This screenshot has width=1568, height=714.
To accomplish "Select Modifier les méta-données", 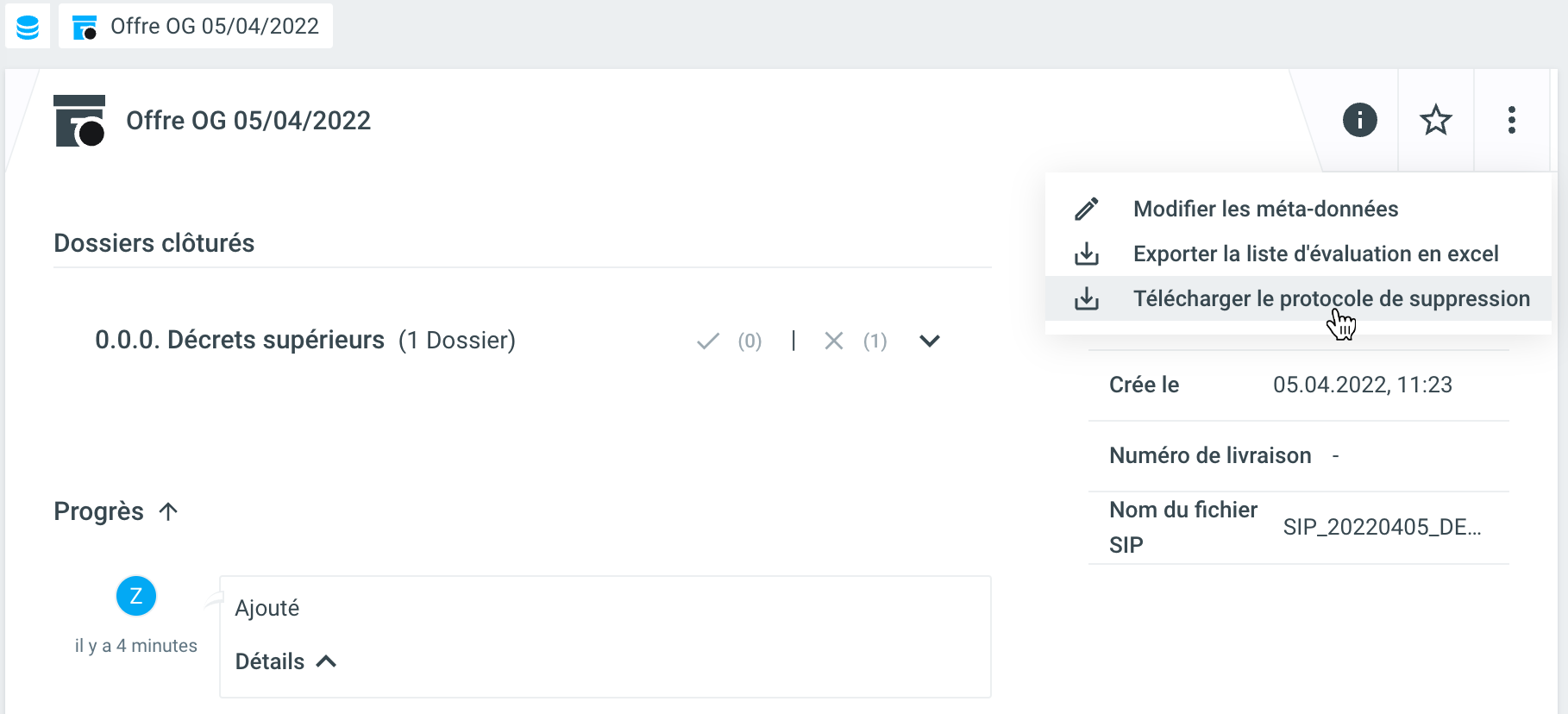I will 1265,209.
